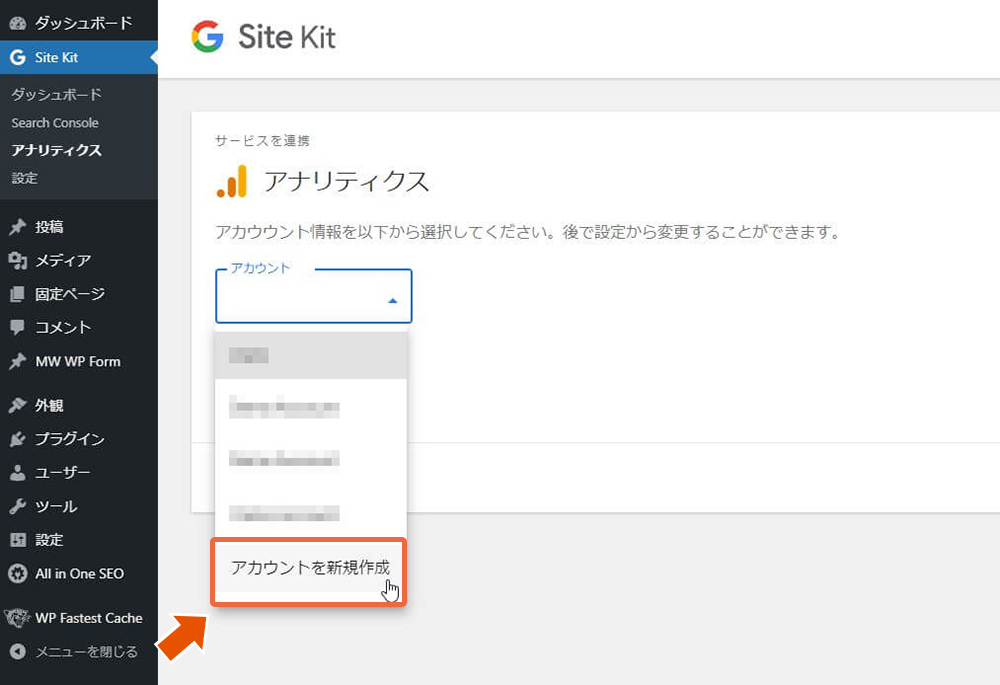1000x685 pixels.
Task: Click the user silhouette icon for ユーザー
Action: [x=18, y=473]
